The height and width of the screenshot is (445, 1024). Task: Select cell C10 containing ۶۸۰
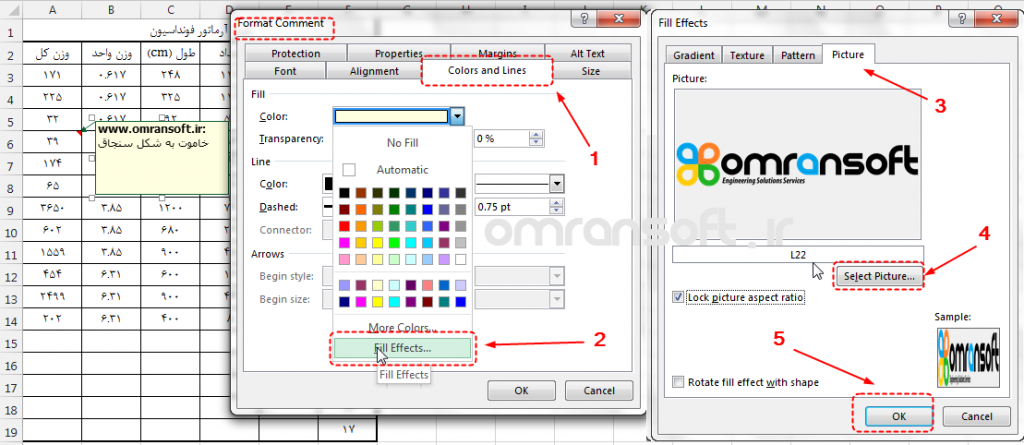coord(170,231)
